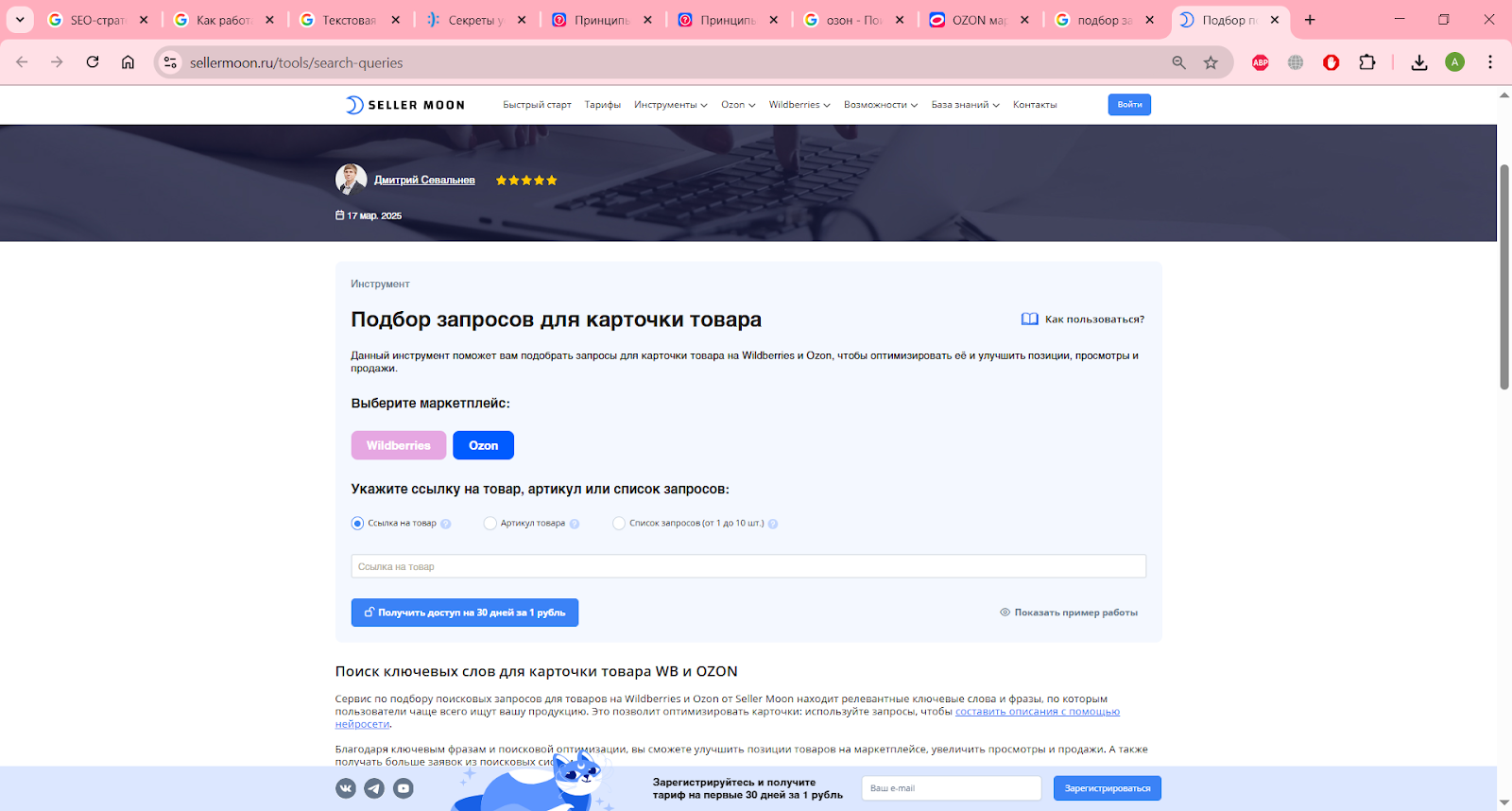Click the author avatar photo
Viewport: 1512px width, 811px height.
tap(352, 179)
